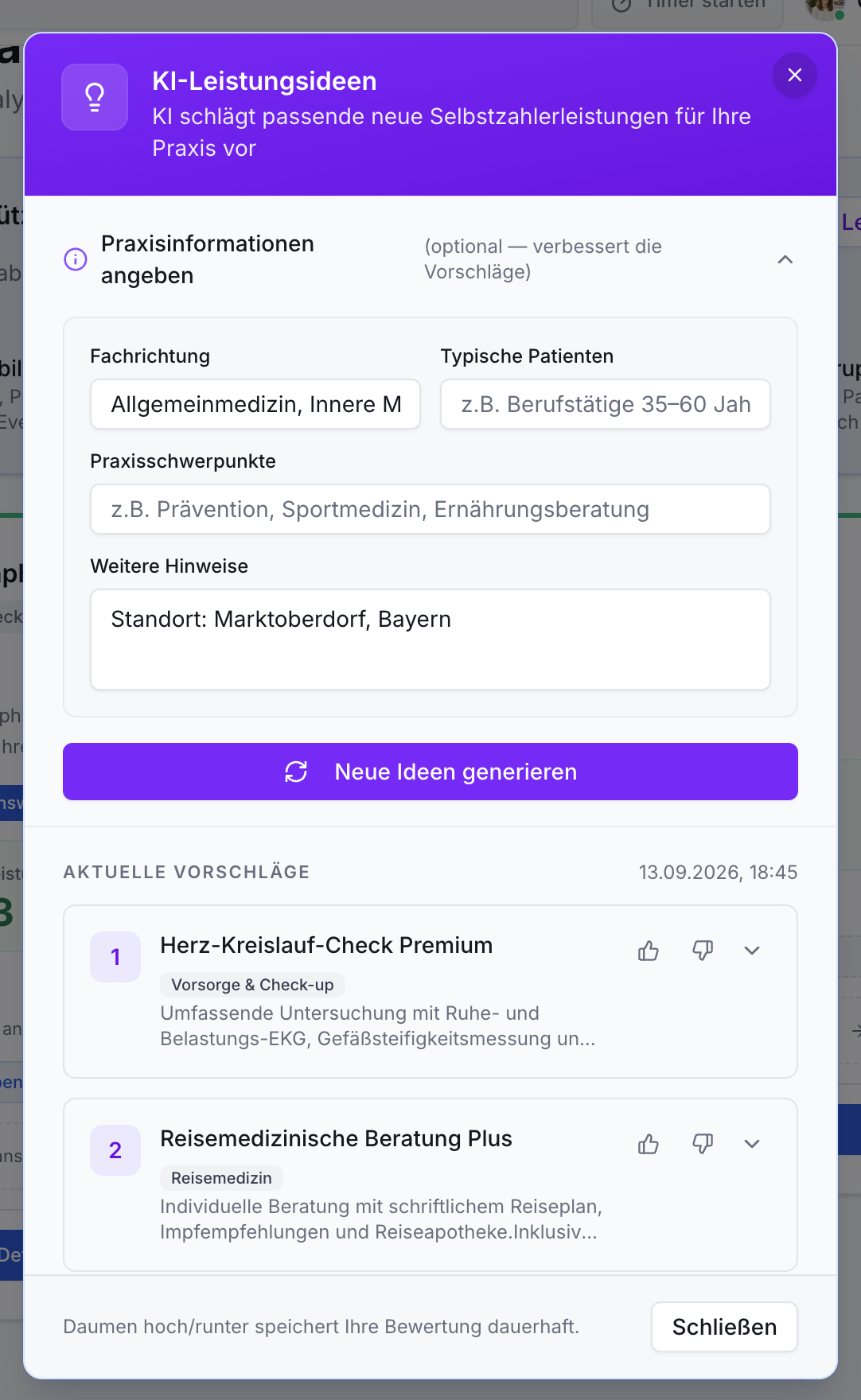Click the Herz-Kreislauf-Check Premium title
The height and width of the screenshot is (1400, 861).
[x=326, y=945]
